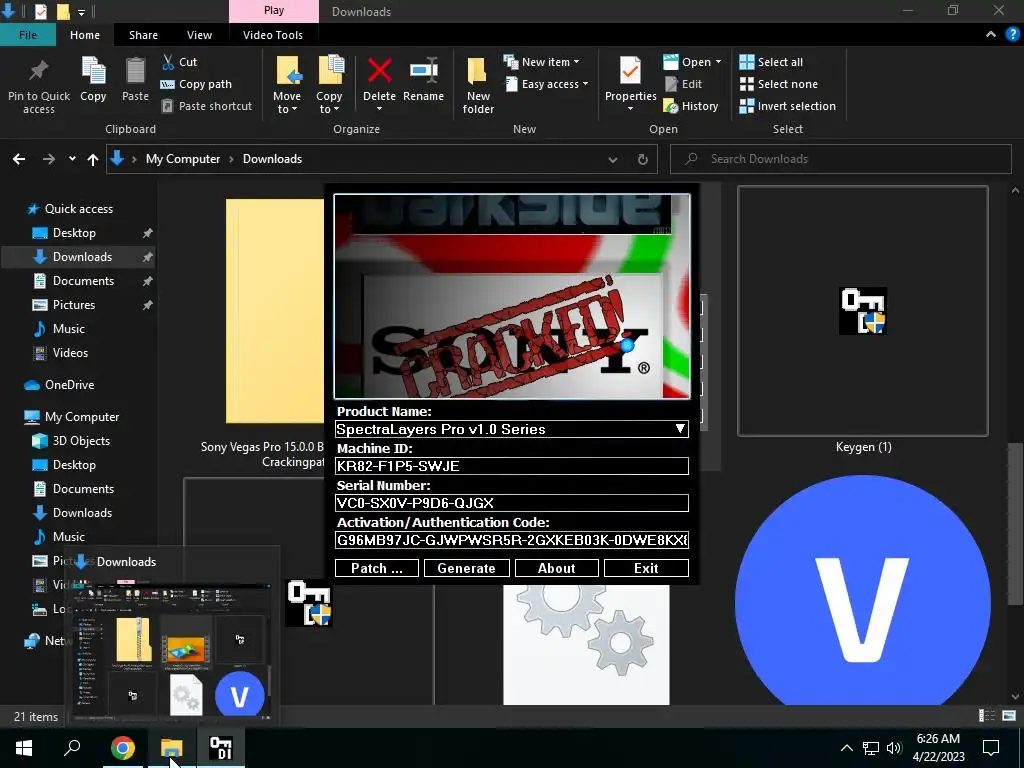Choose Paste shortcut in the ribbon
The width and height of the screenshot is (1024, 768).
(x=206, y=106)
